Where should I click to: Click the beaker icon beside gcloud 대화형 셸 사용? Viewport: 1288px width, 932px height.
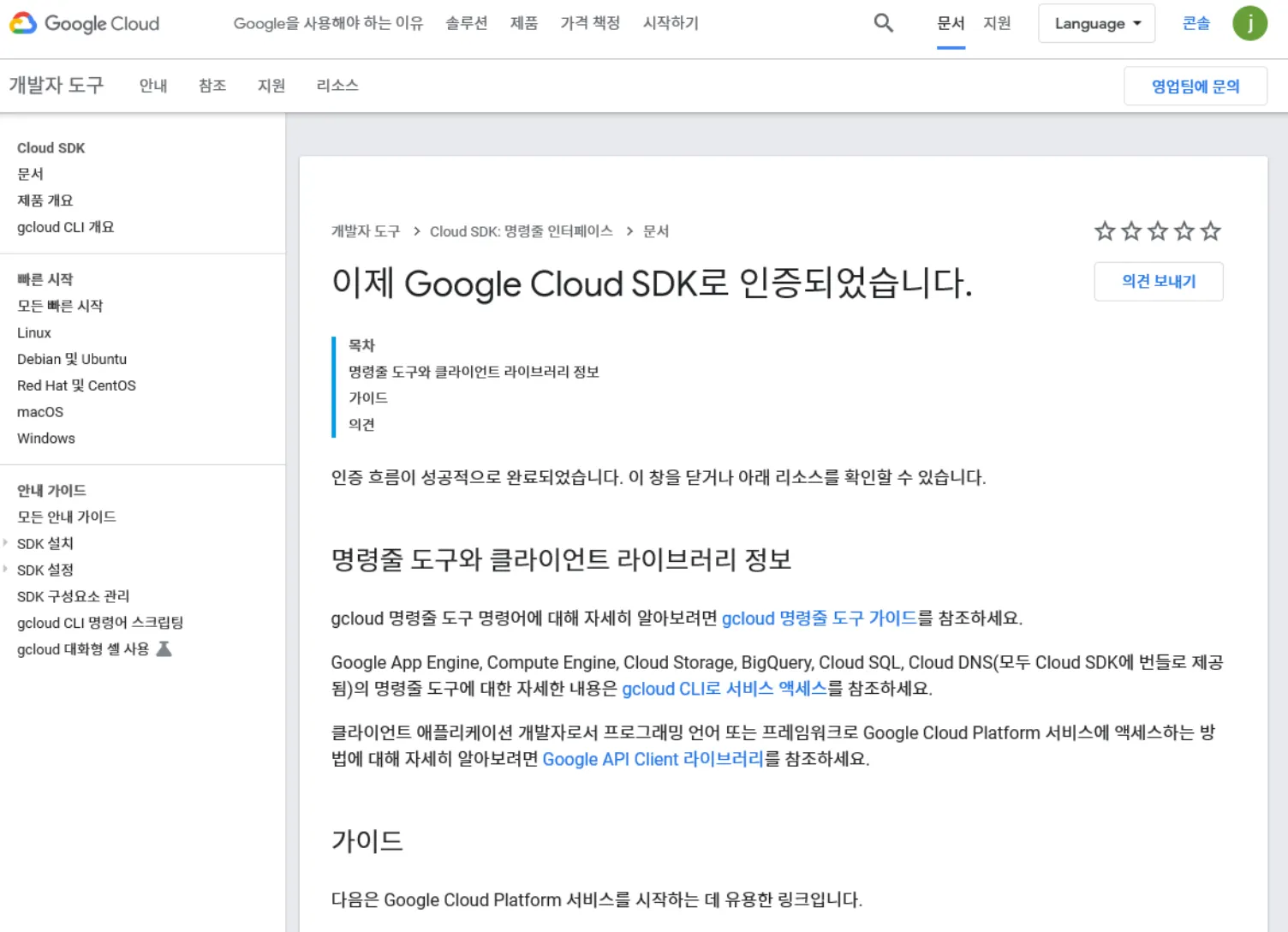pyautogui.click(x=164, y=649)
